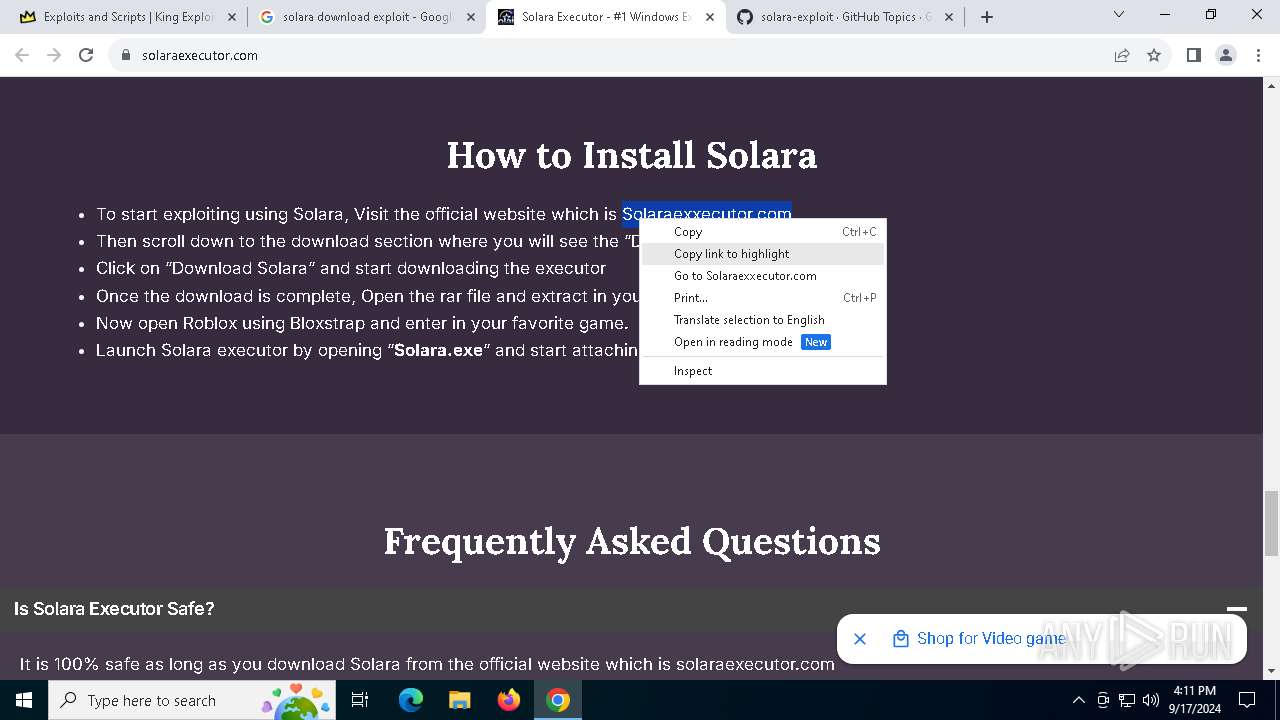Click the Now open Roblox using Bloxstrap line
This screenshot has width=1280, height=720.
362,323
